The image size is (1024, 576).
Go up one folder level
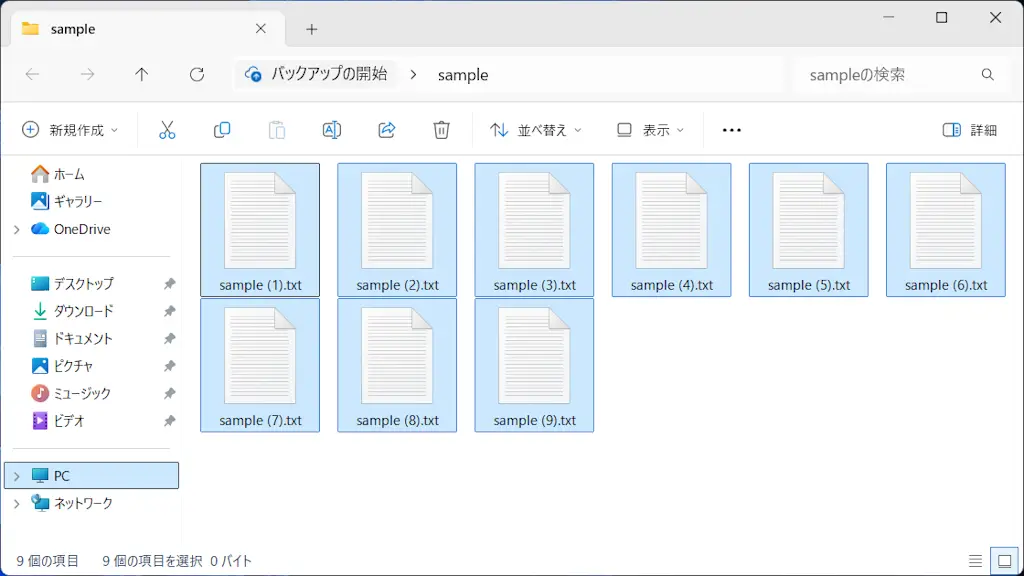pyautogui.click(x=142, y=75)
